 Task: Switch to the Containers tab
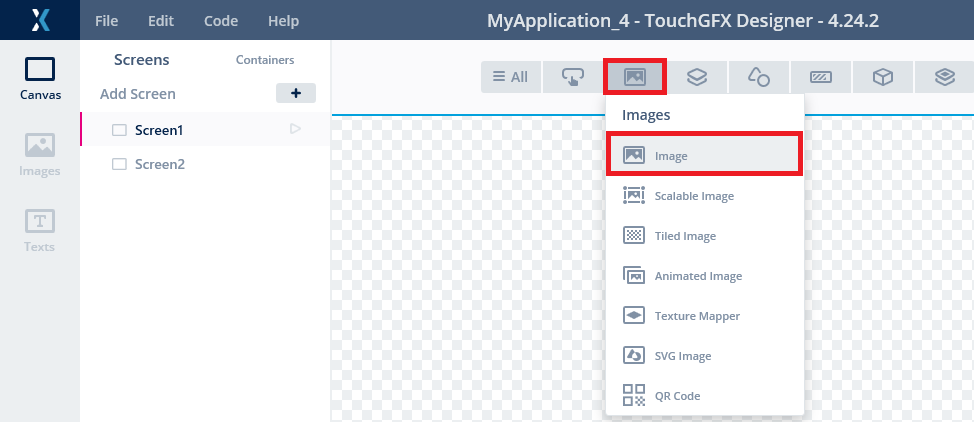265,60
